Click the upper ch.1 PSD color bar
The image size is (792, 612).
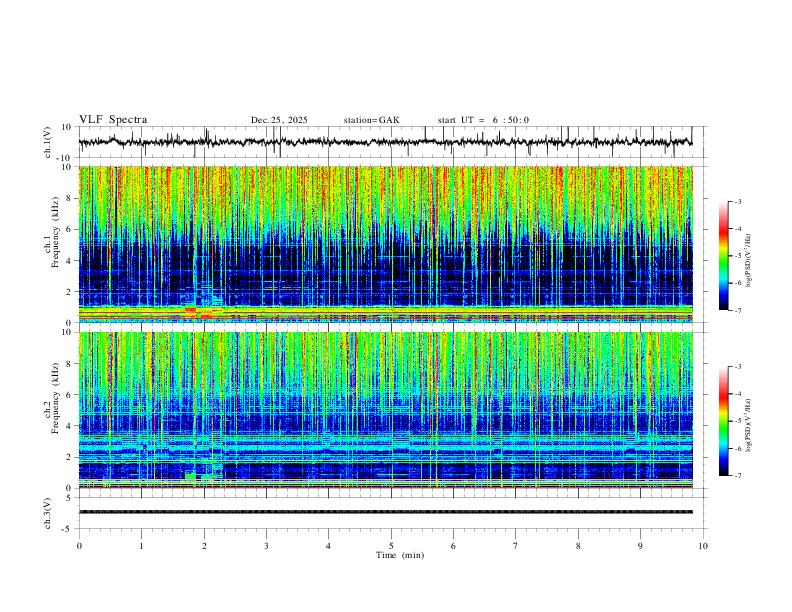723,256
